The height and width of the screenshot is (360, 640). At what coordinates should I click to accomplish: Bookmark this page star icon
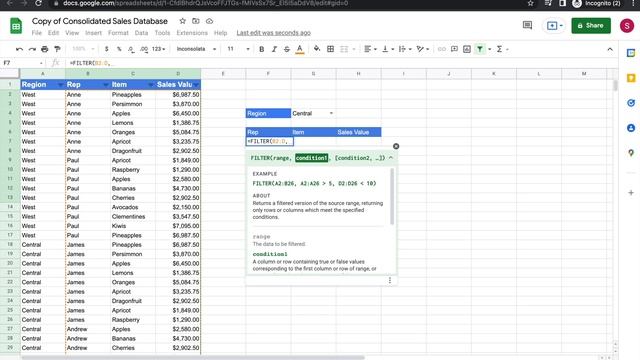(x=530, y=3)
